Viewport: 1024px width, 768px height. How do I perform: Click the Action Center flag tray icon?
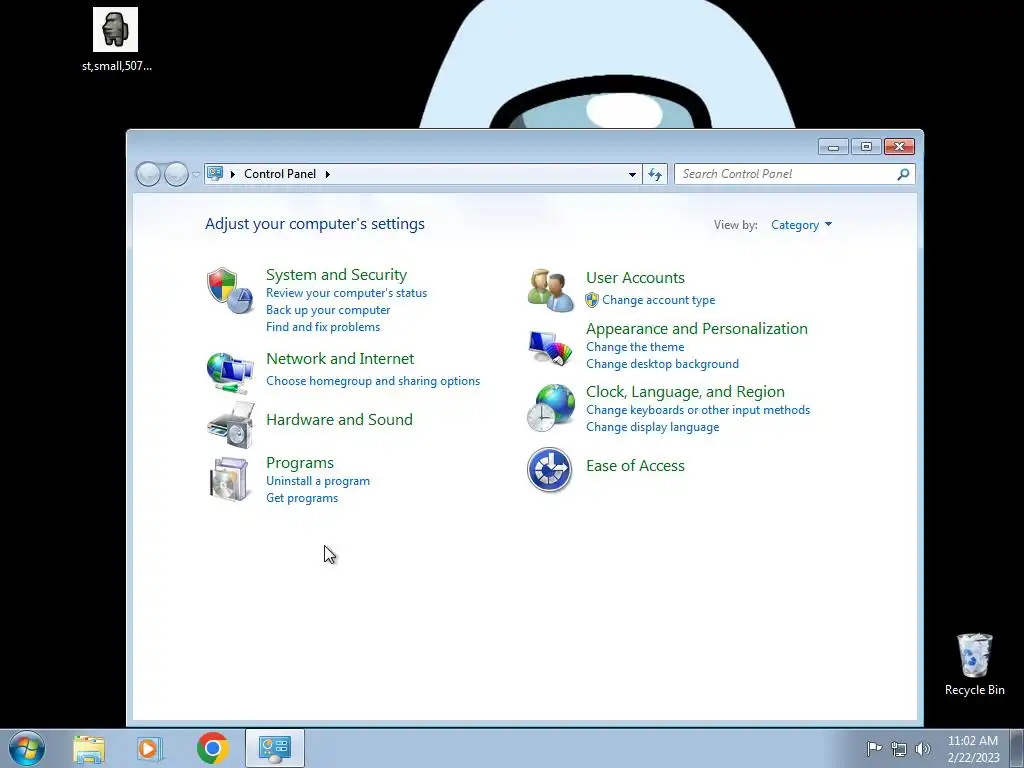tap(874, 748)
